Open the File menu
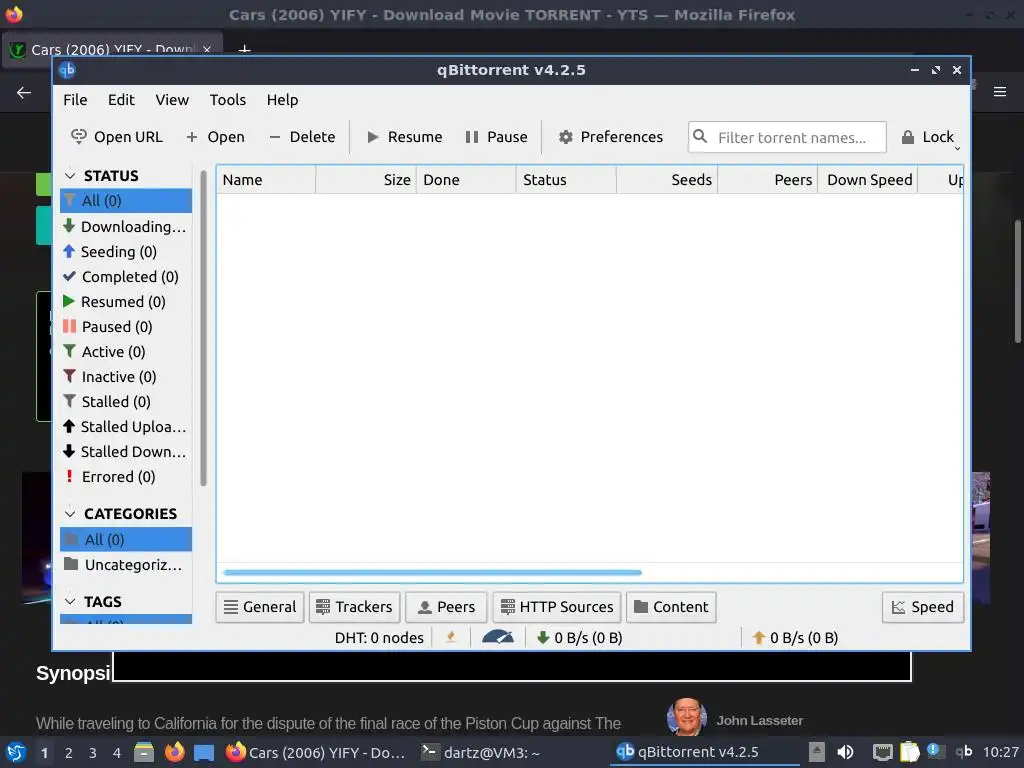Viewport: 1024px width, 768px height. (74, 100)
